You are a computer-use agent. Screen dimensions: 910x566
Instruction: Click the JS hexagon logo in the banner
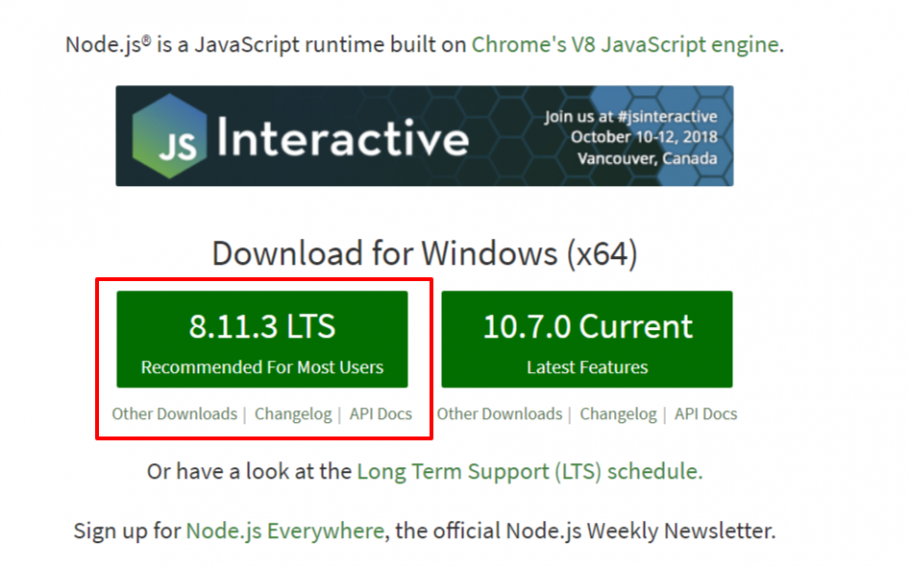coord(169,136)
